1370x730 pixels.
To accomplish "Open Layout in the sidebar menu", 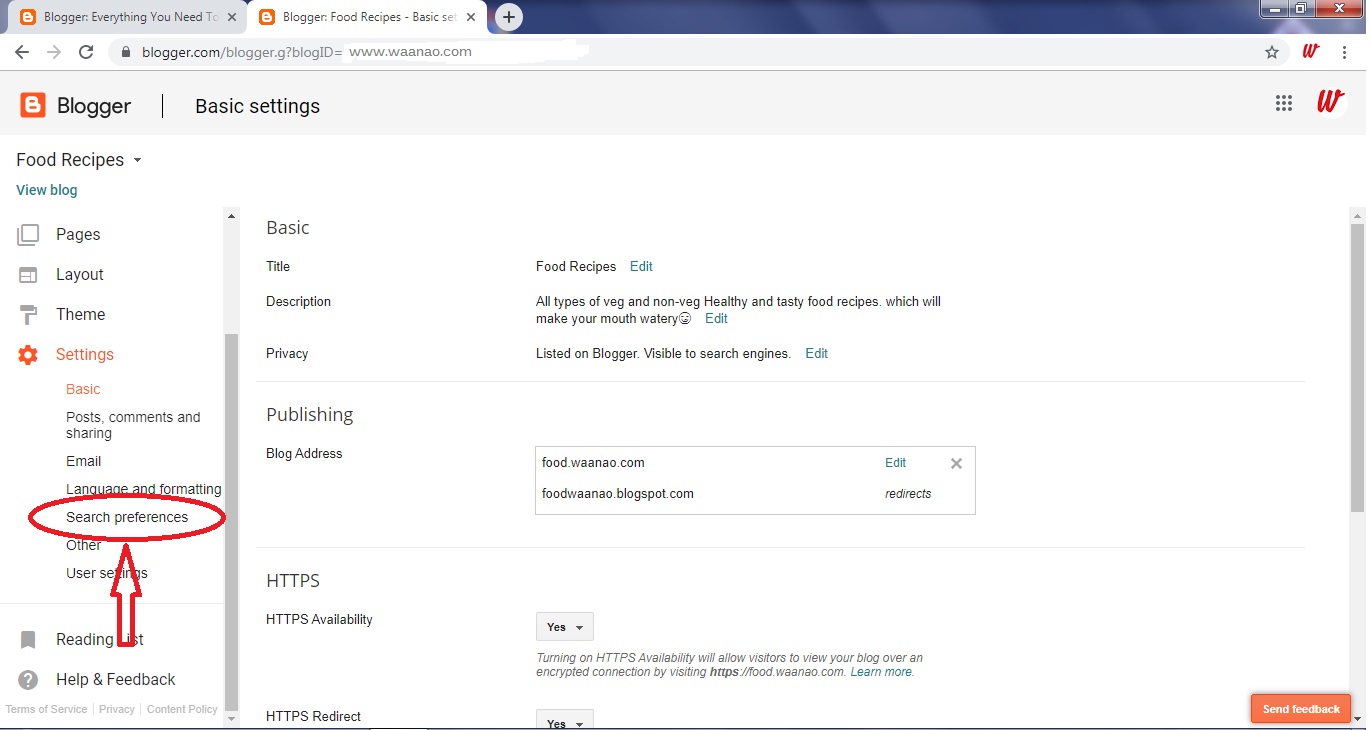I will [80, 275].
